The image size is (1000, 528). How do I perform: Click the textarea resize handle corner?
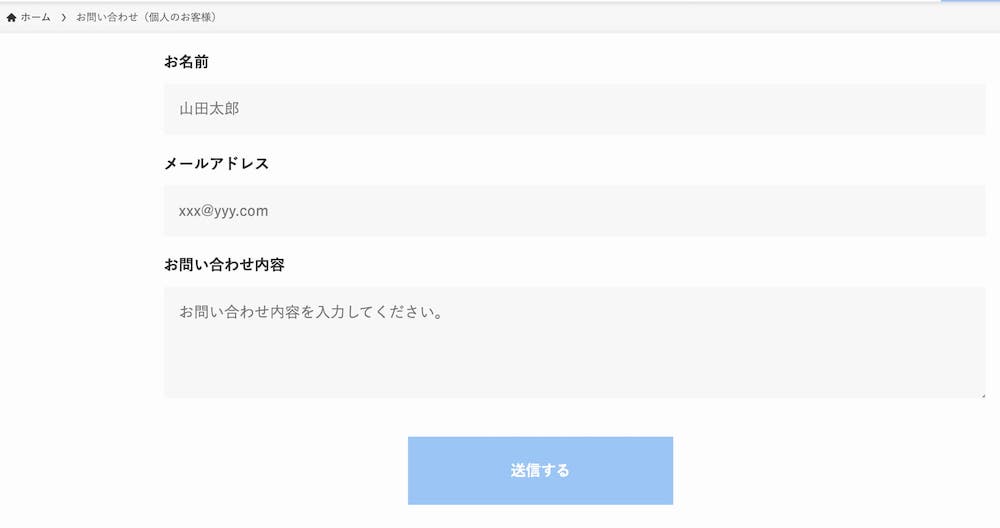(x=982, y=395)
